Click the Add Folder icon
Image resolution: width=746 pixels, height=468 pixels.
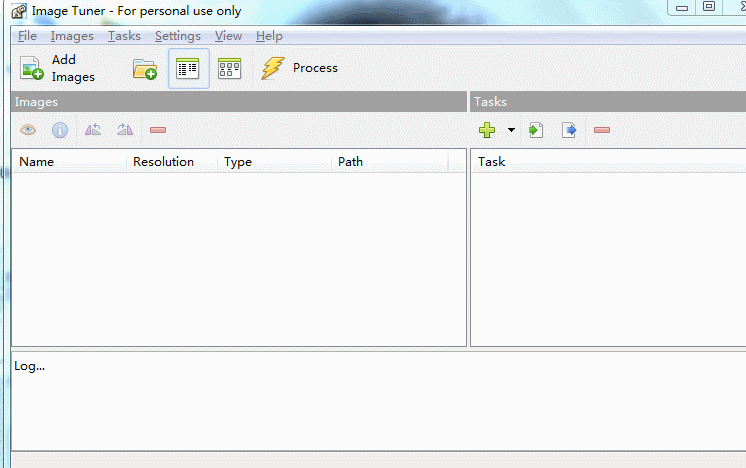pos(145,69)
